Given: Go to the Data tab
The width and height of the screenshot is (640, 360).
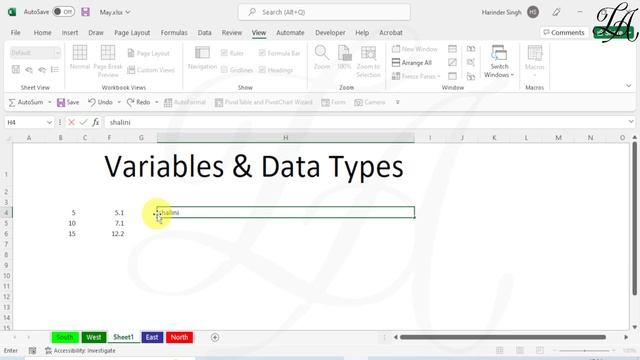Looking at the screenshot, I should point(204,33).
